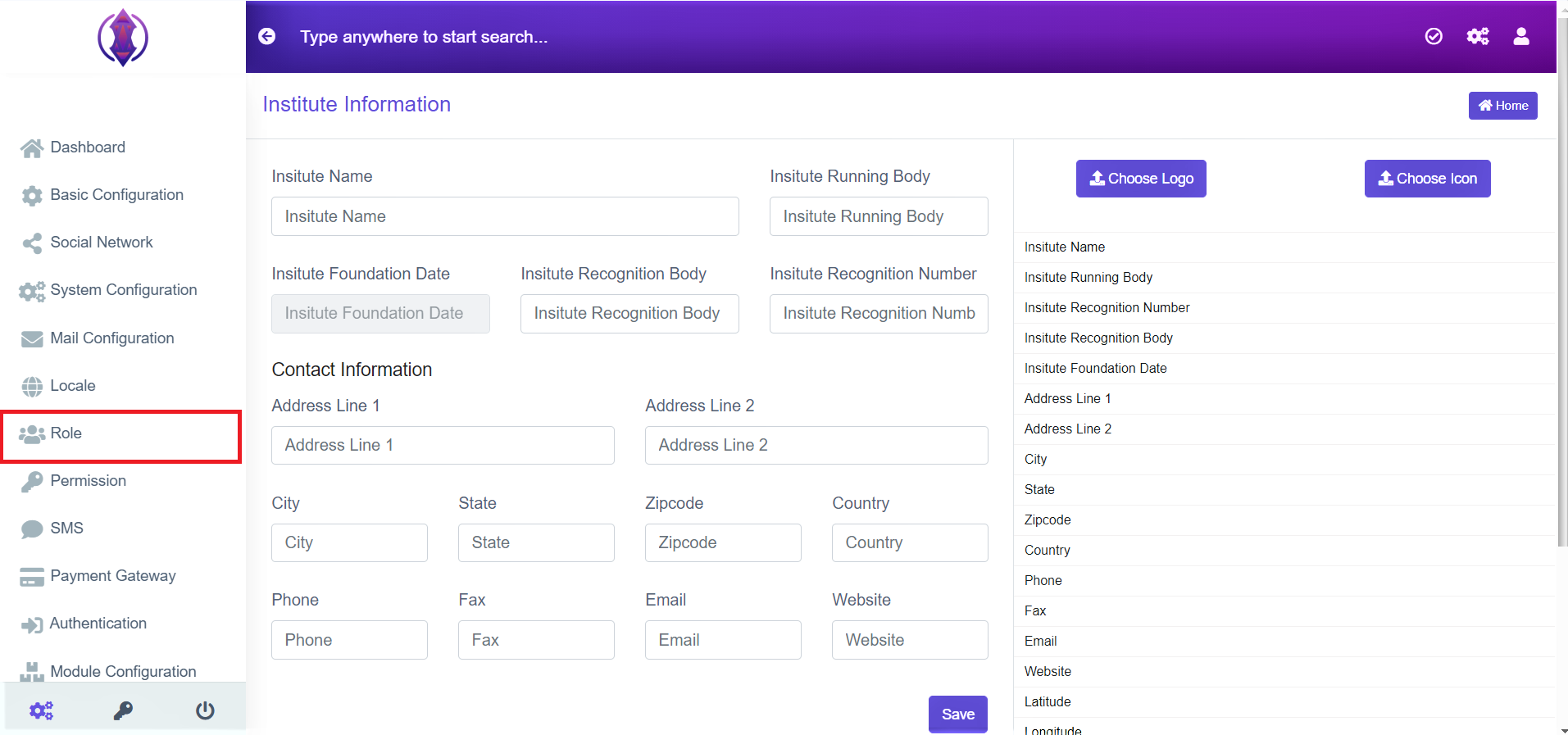Open Module Configuration menu item
This screenshot has width=1568, height=735.
coord(123,671)
